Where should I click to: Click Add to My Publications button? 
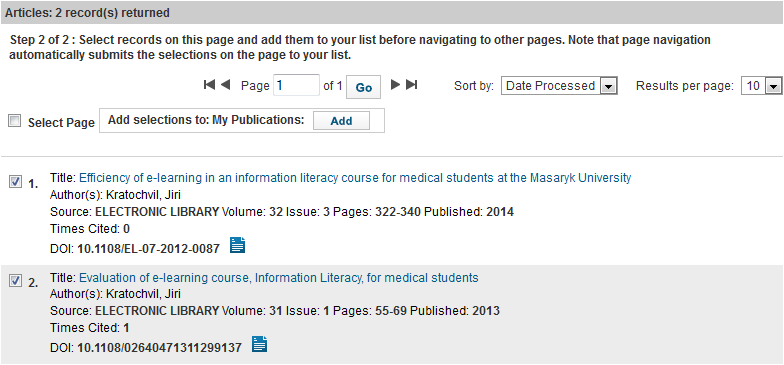tap(342, 120)
